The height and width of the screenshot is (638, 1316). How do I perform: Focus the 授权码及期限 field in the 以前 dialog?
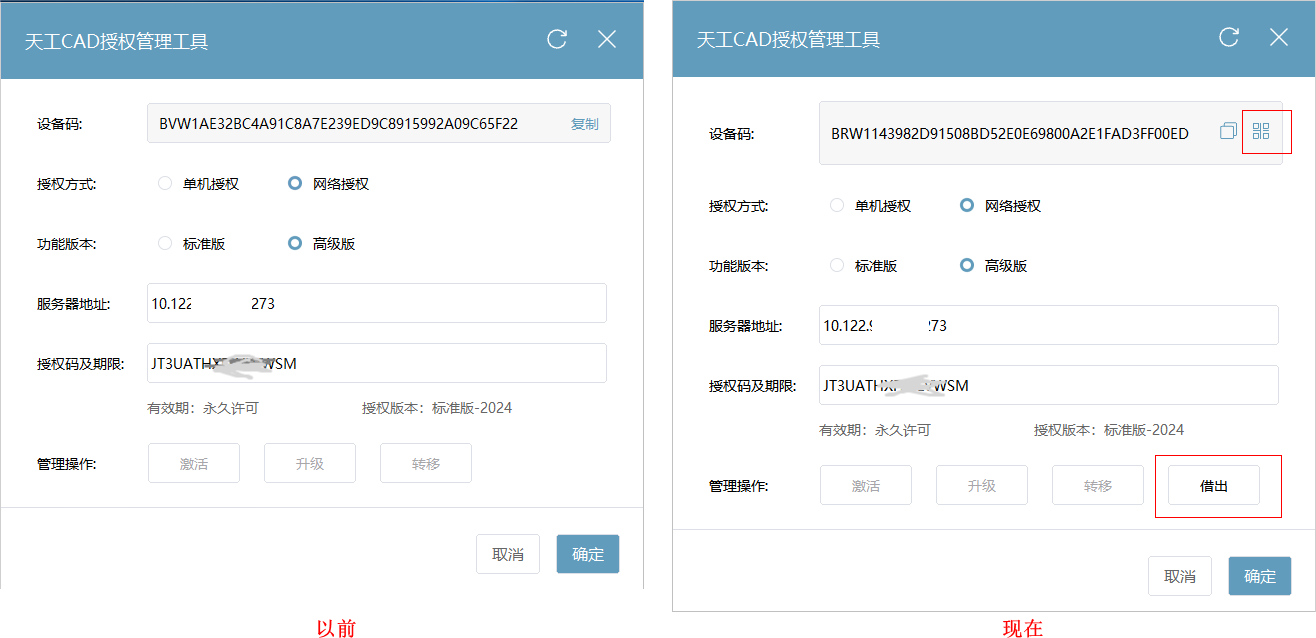[x=377, y=363]
